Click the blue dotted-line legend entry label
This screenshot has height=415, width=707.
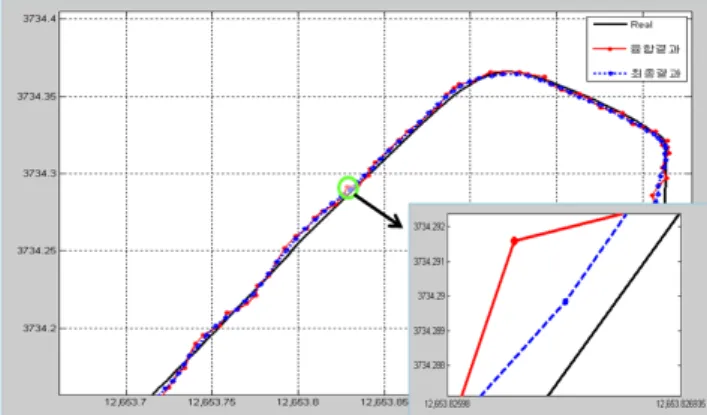coord(655,73)
